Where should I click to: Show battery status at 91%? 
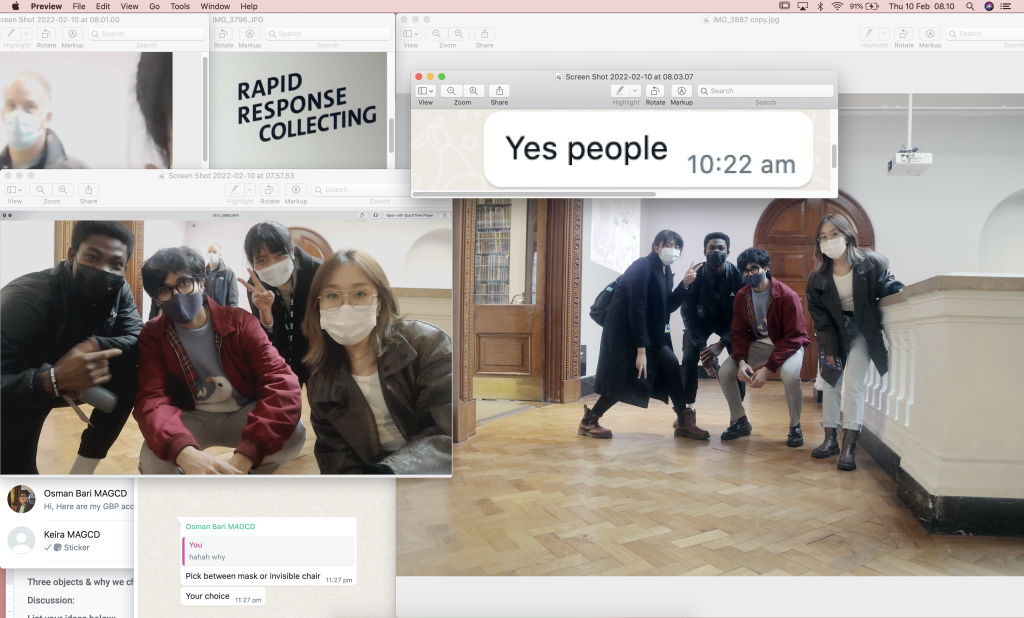click(864, 6)
